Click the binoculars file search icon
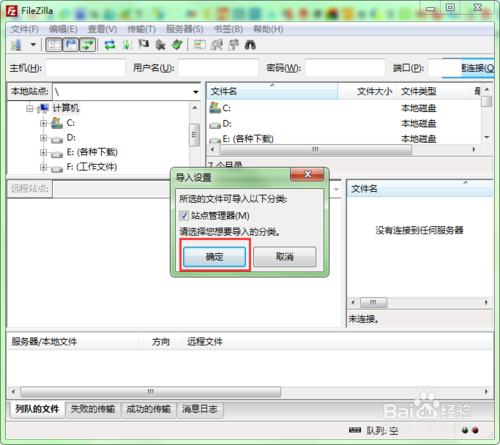Image resolution: width=500 pixels, height=445 pixels. pyautogui.click(x=250, y=45)
